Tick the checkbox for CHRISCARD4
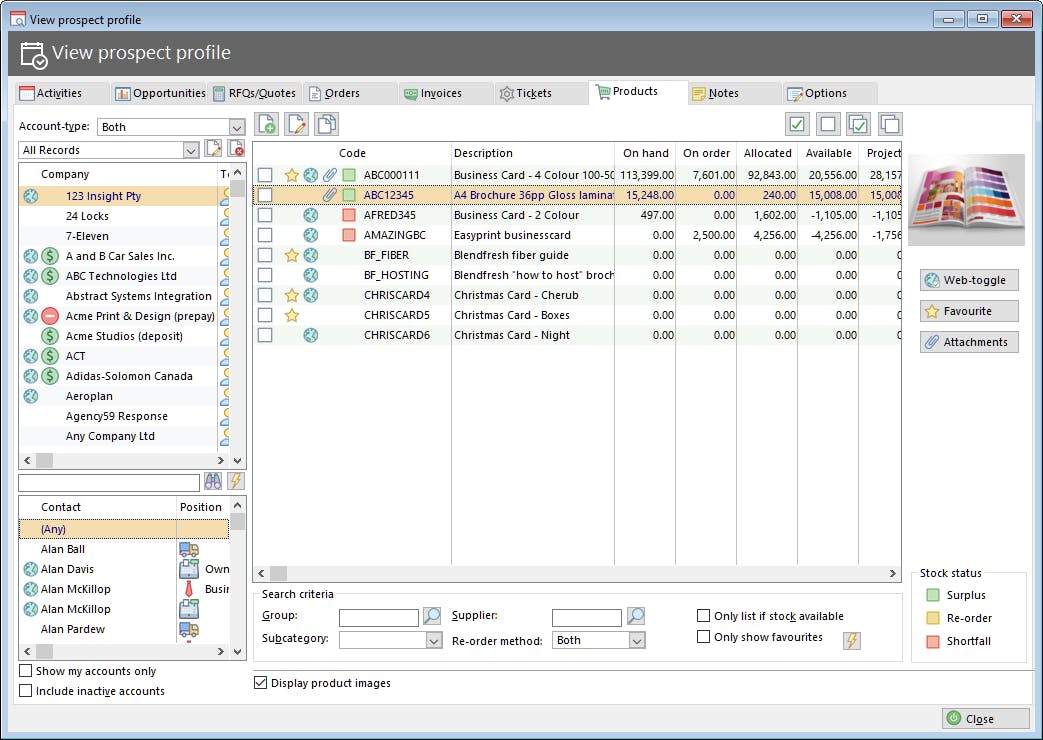The width and height of the screenshot is (1043, 740). 265,295
